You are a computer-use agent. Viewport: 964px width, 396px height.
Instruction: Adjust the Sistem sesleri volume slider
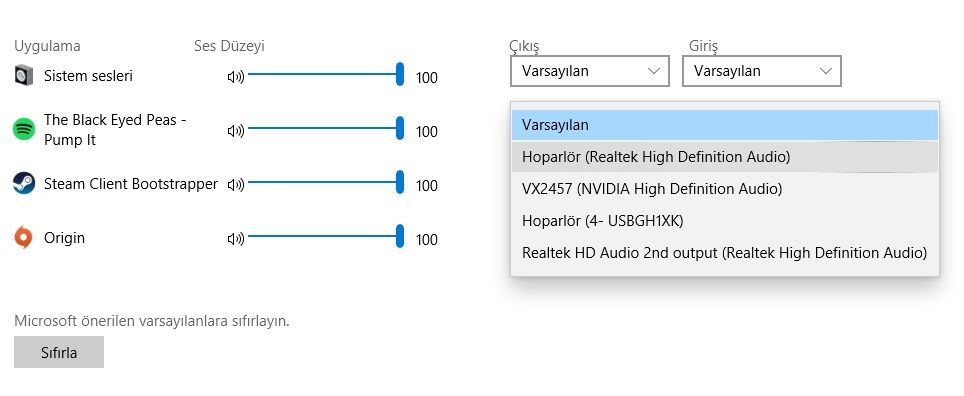[x=326, y=74]
